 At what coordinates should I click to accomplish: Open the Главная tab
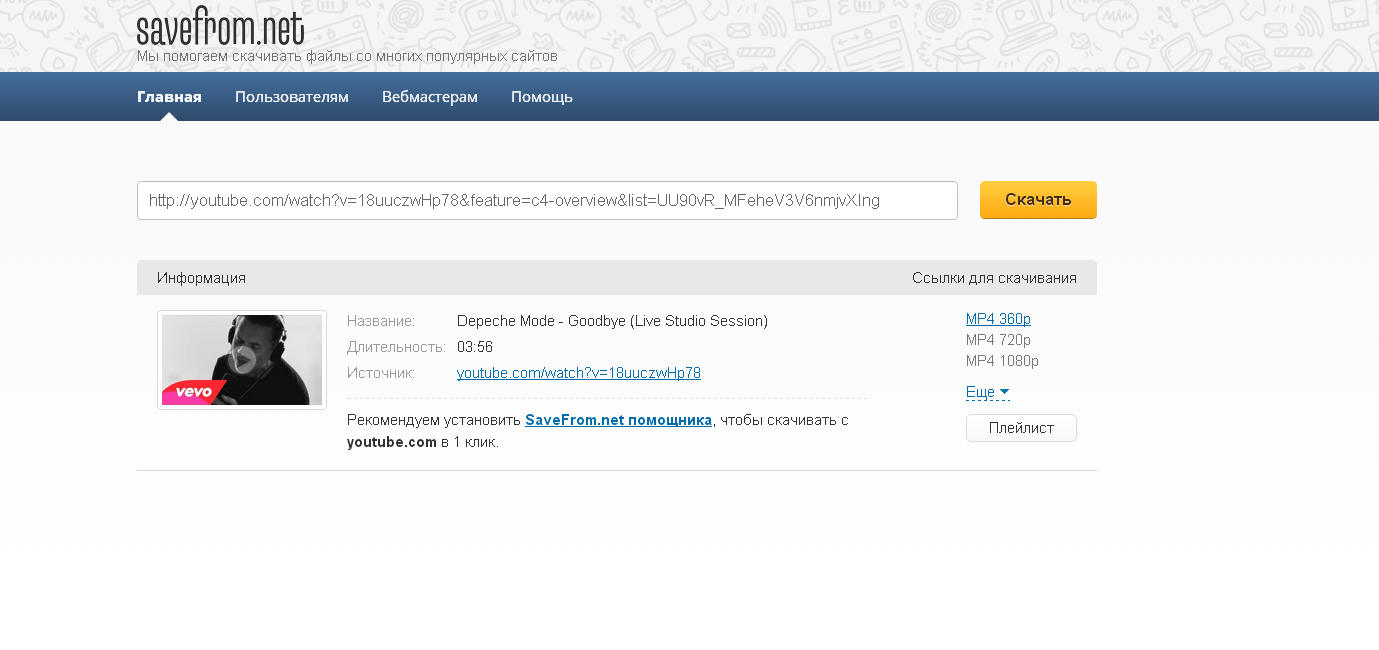tap(169, 97)
